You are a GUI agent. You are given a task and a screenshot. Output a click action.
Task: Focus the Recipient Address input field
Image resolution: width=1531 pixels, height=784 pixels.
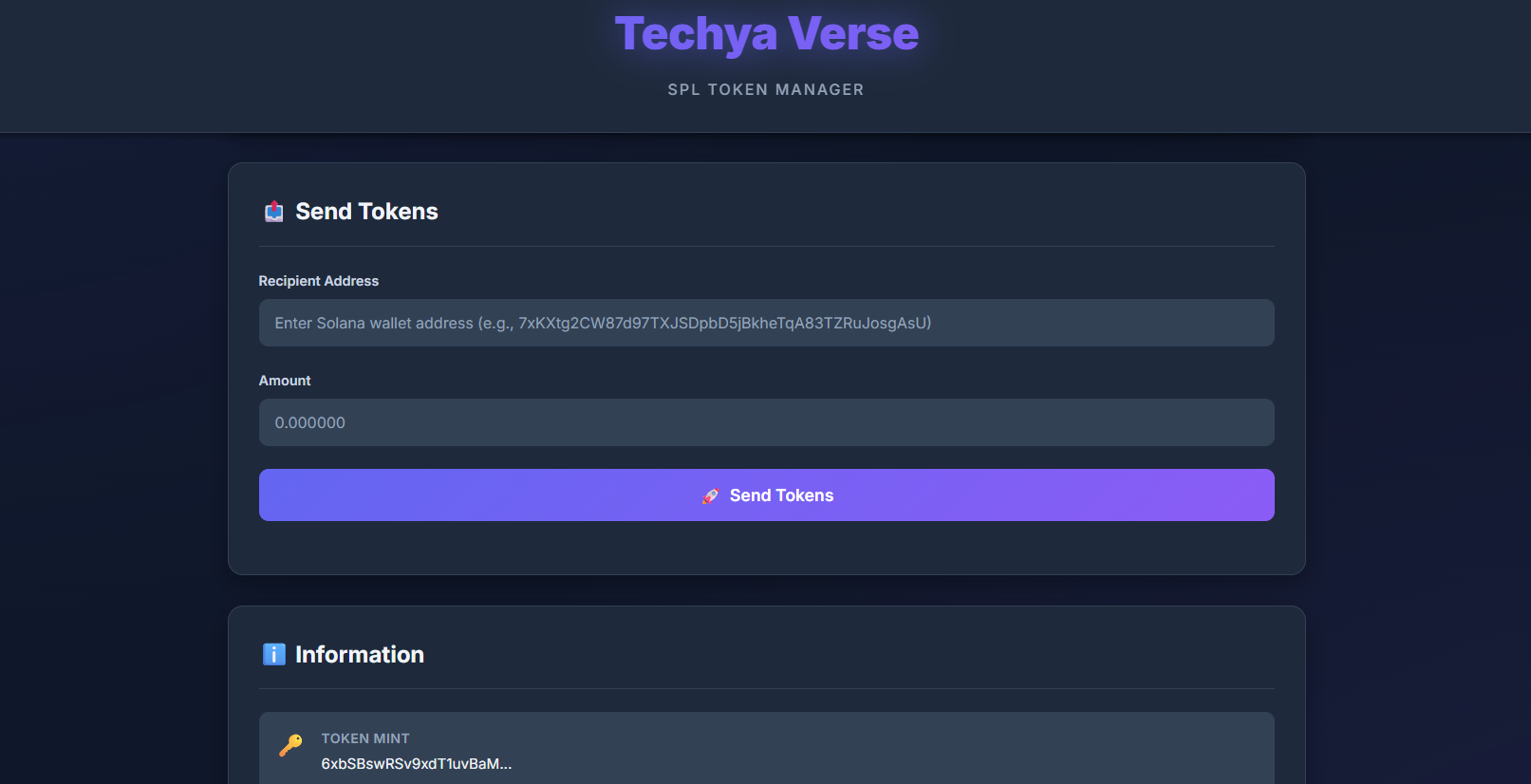pos(766,323)
